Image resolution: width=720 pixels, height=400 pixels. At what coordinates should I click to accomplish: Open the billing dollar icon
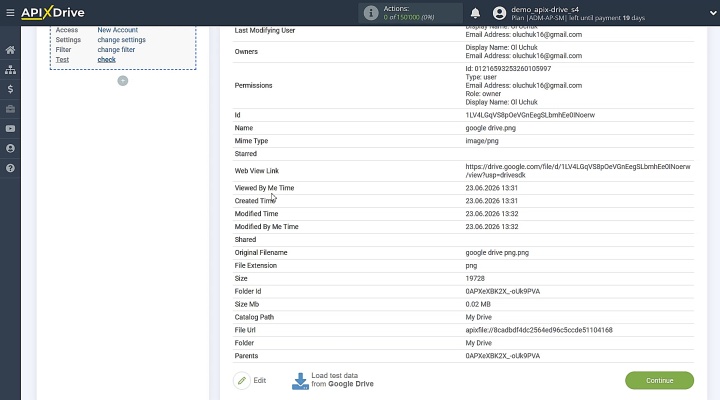(x=10, y=89)
